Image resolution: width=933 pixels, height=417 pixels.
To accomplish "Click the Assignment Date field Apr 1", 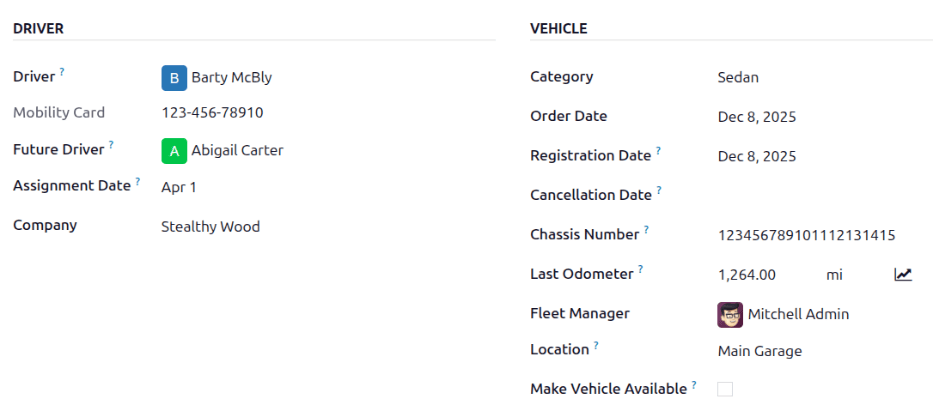I will 179,187.
